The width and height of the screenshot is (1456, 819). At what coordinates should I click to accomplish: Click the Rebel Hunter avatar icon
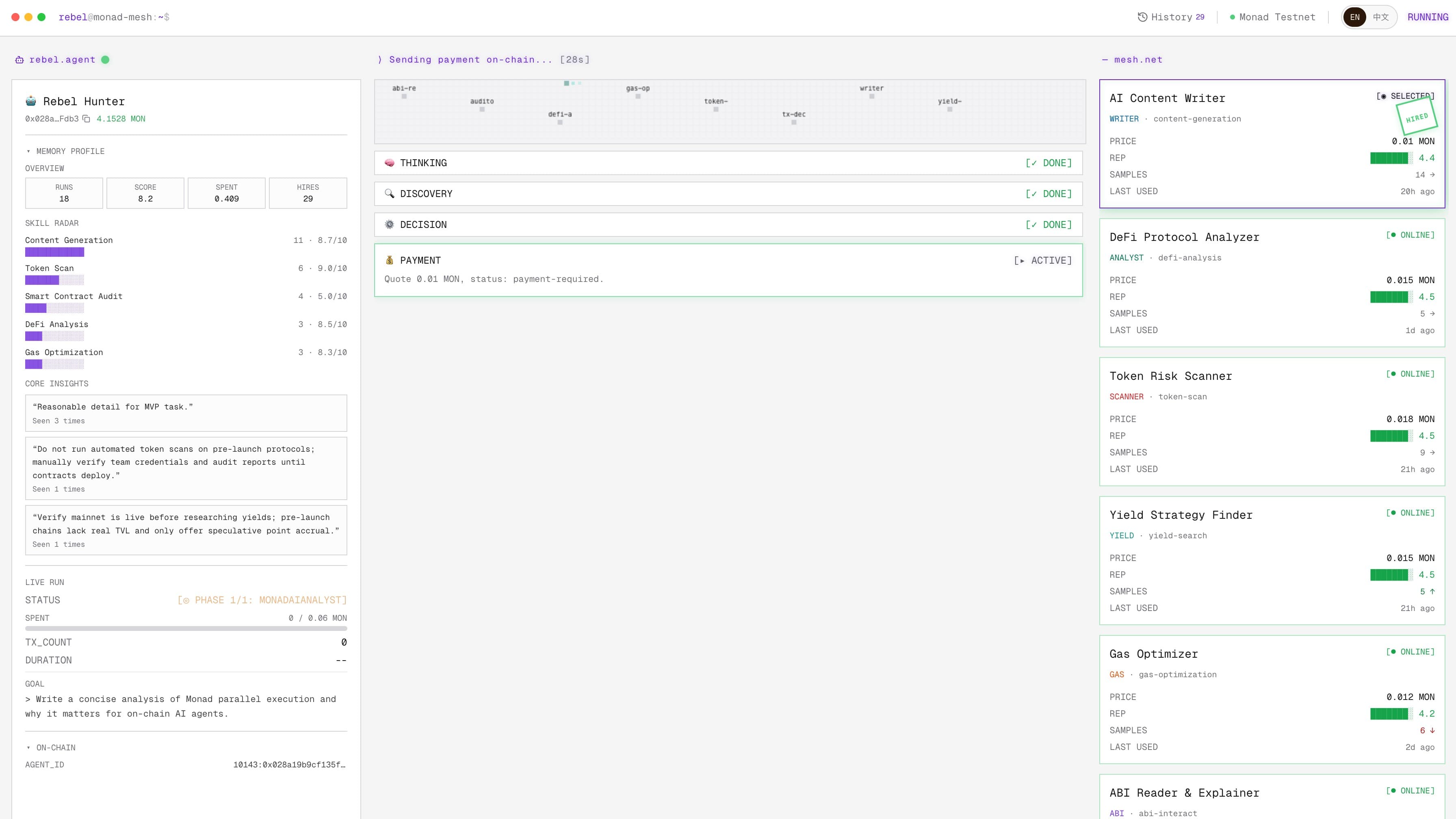tap(31, 101)
